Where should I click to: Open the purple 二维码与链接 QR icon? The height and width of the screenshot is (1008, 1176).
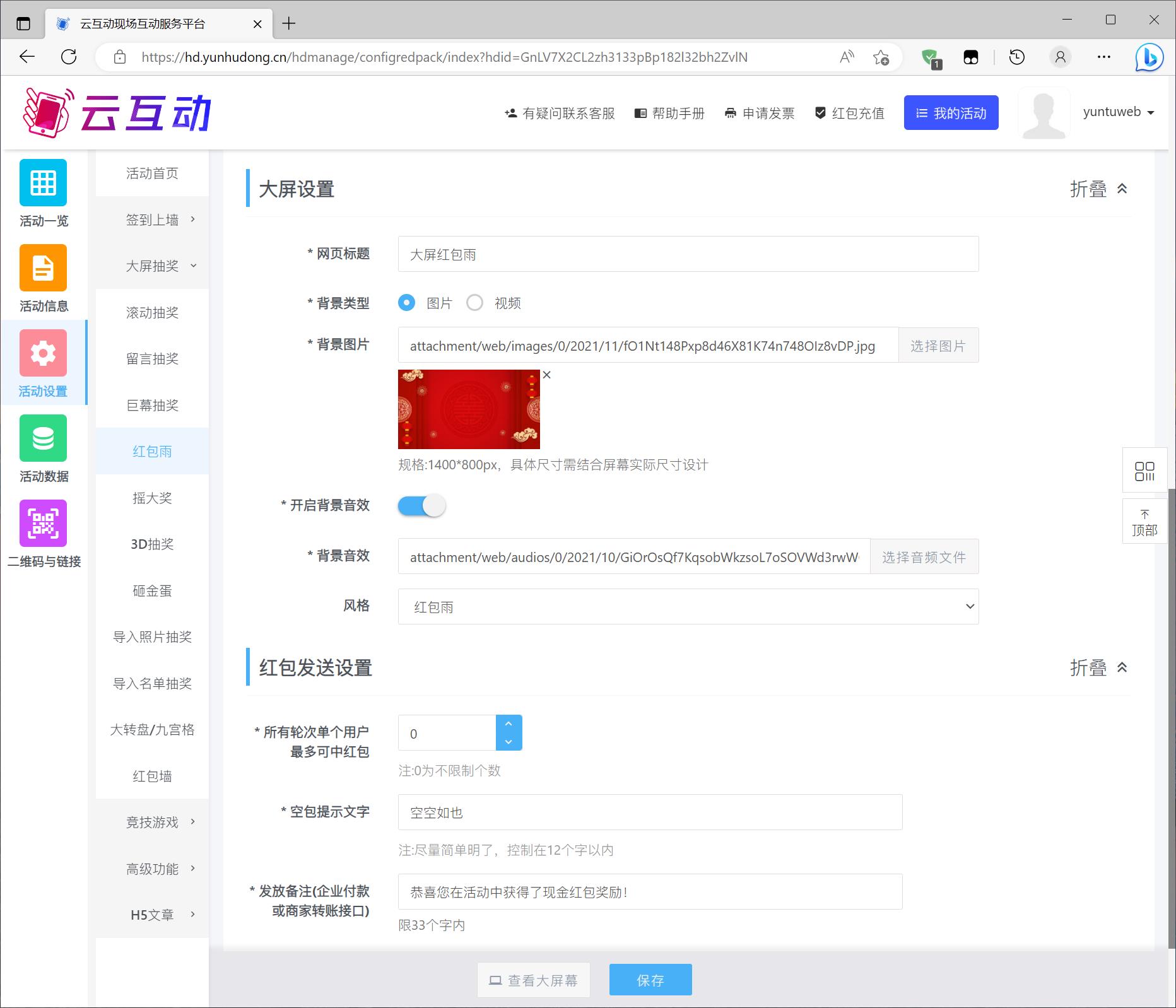[43, 524]
